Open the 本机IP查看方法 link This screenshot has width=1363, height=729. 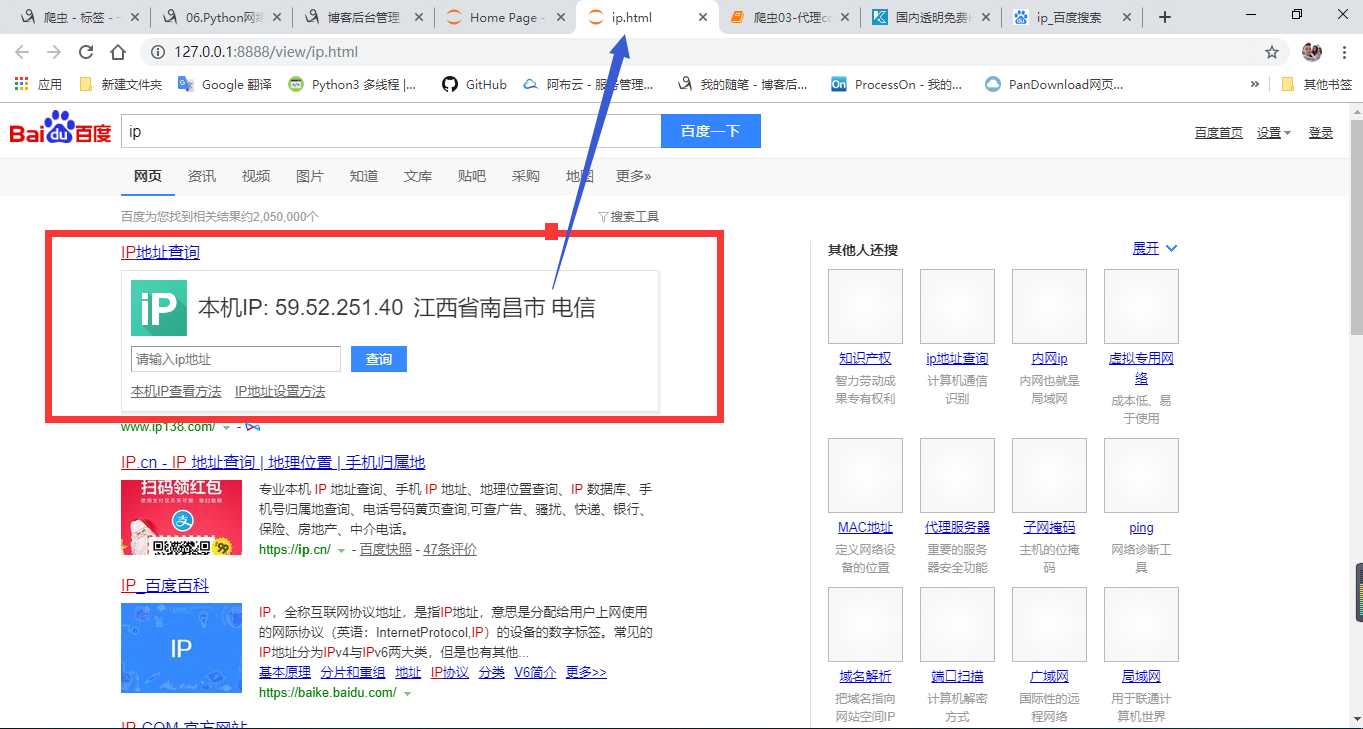pos(176,391)
